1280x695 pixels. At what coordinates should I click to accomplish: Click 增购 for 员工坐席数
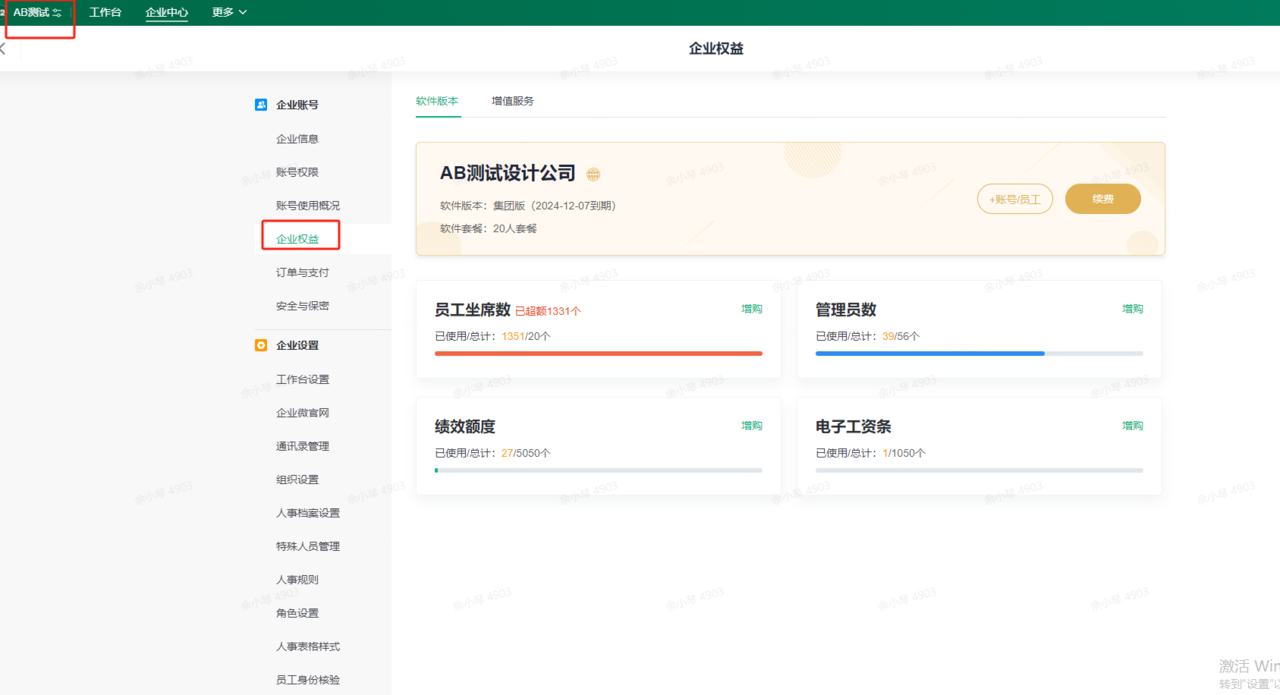(751, 309)
